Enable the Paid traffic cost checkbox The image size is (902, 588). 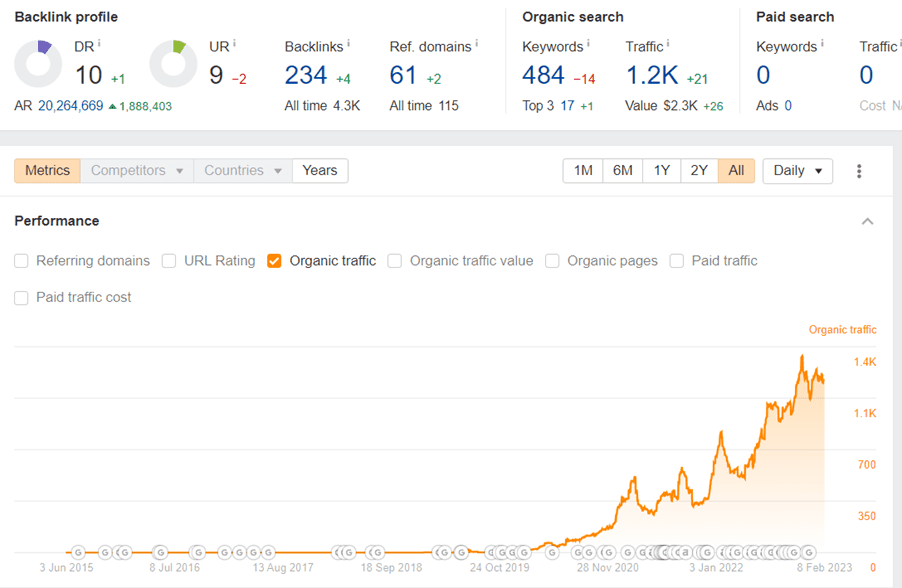pyautogui.click(x=22, y=298)
